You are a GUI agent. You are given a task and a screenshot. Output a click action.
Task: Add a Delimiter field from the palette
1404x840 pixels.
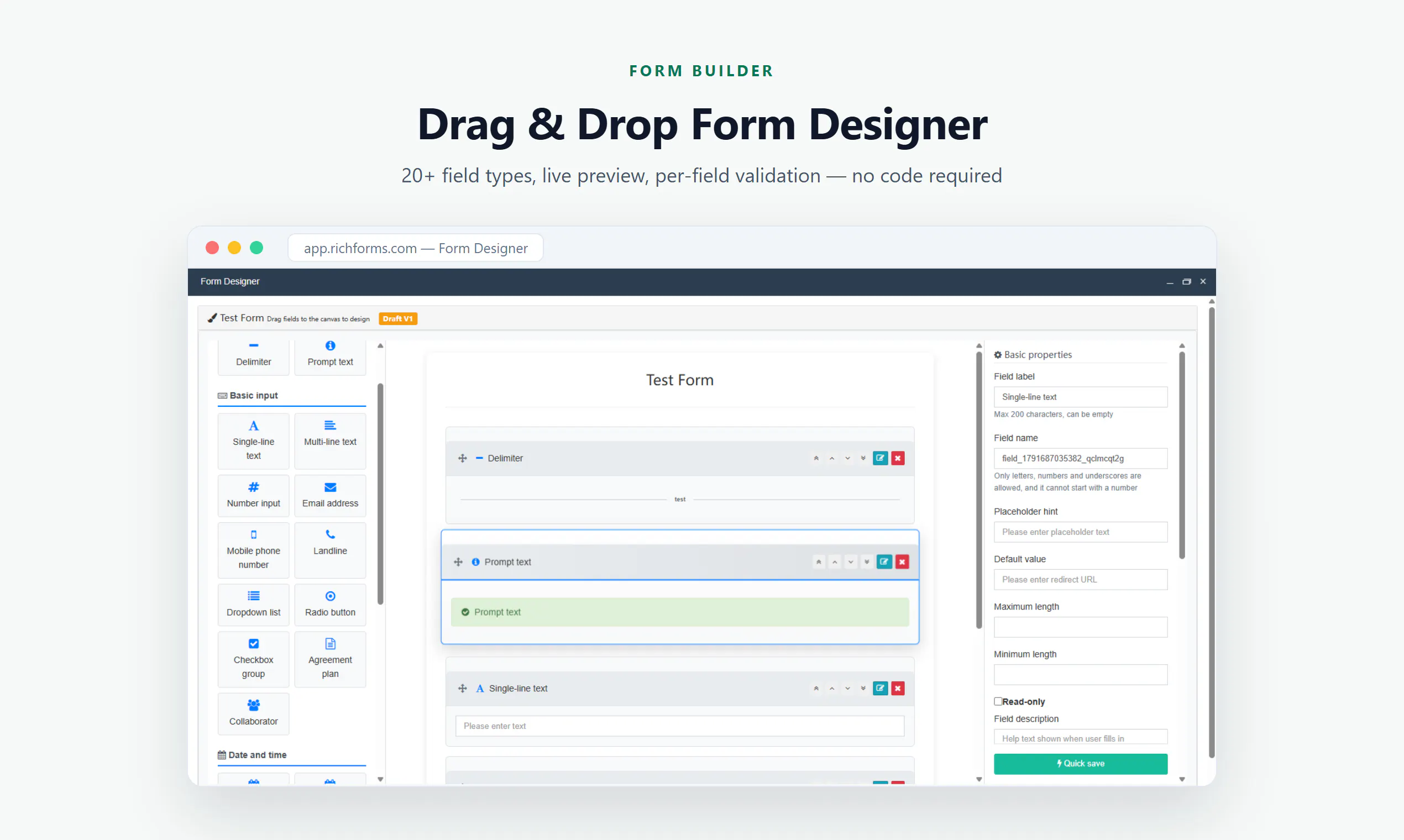coord(253,356)
